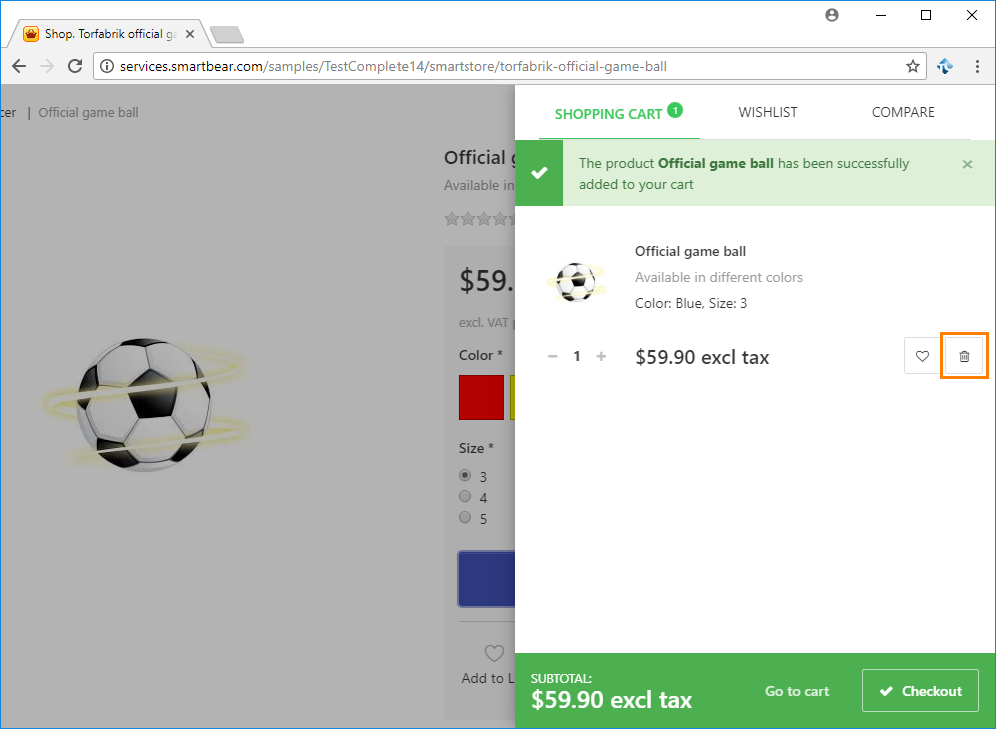
Task: Click the product star rating
Action: pos(480,219)
